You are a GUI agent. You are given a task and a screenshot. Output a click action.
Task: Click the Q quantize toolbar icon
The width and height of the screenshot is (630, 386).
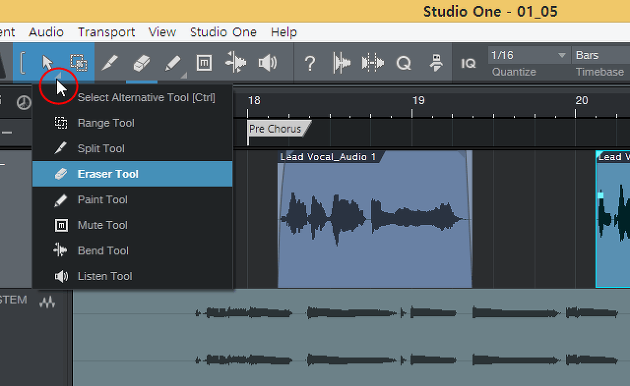[x=404, y=63]
